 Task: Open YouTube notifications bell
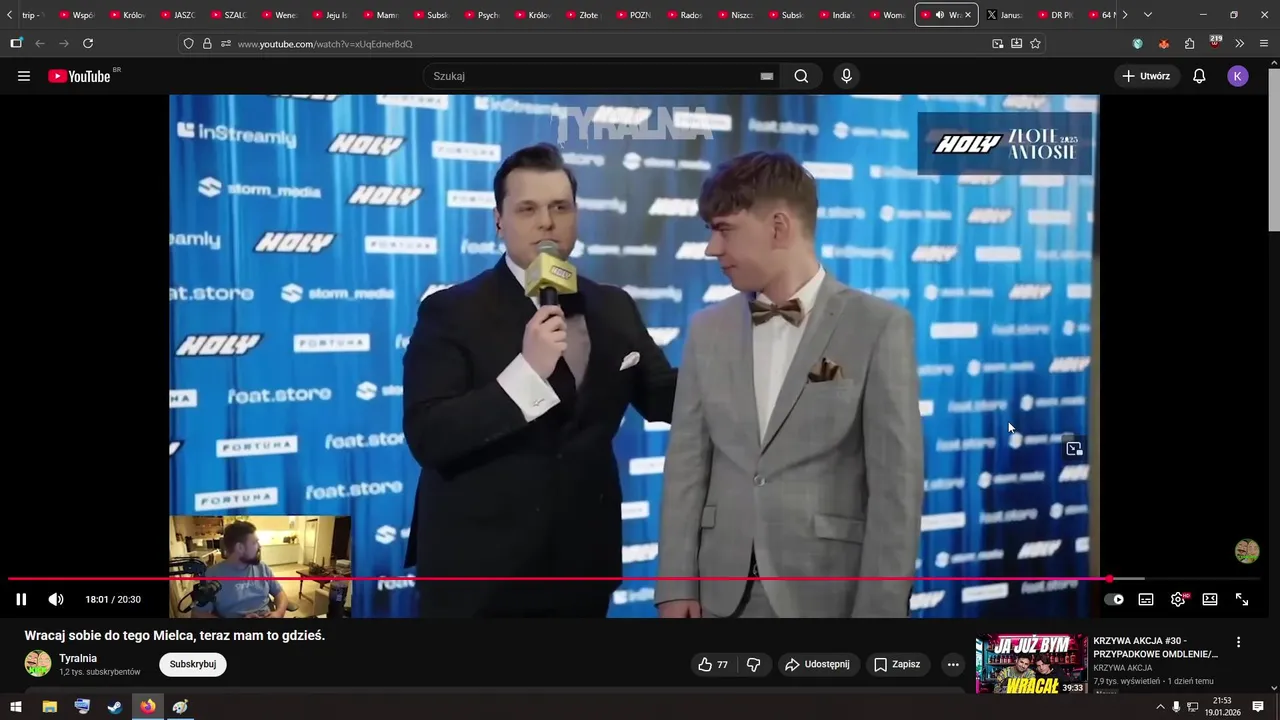(1199, 76)
